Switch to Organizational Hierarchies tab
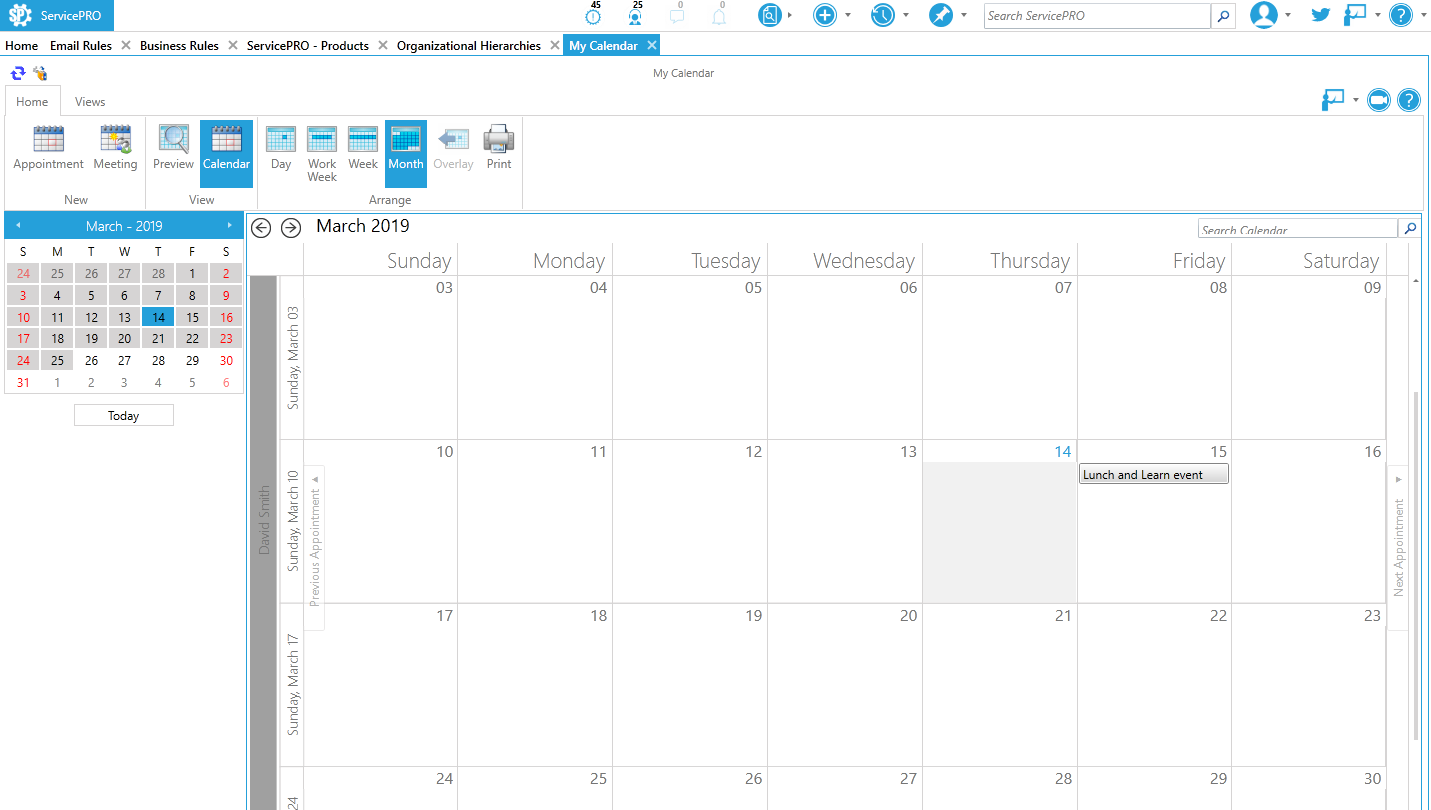This screenshot has width=1431, height=810. click(x=469, y=45)
